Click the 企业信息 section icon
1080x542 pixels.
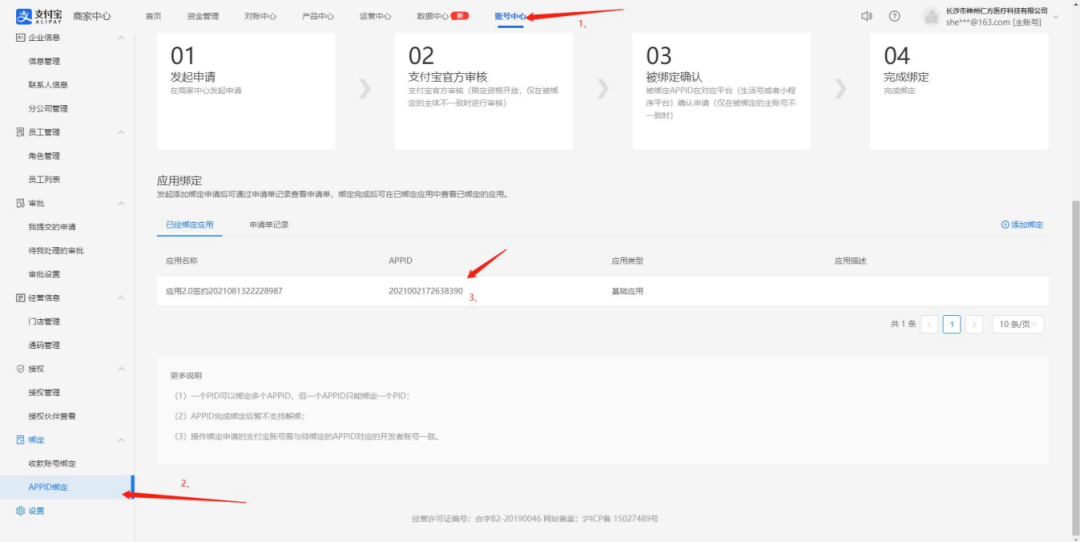pos(20,37)
